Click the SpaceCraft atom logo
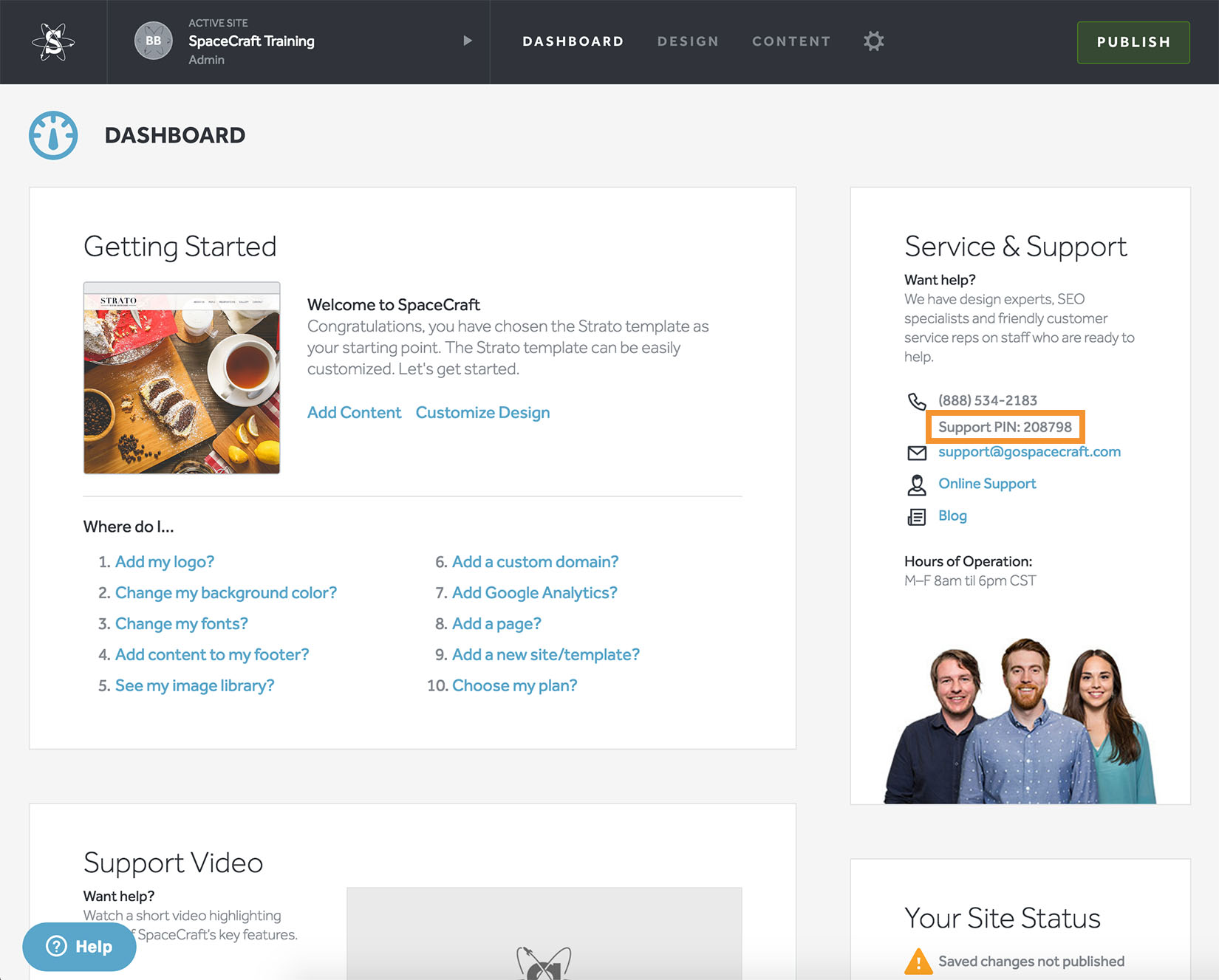Image resolution: width=1219 pixels, height=980 pixels. click(53, 41)
